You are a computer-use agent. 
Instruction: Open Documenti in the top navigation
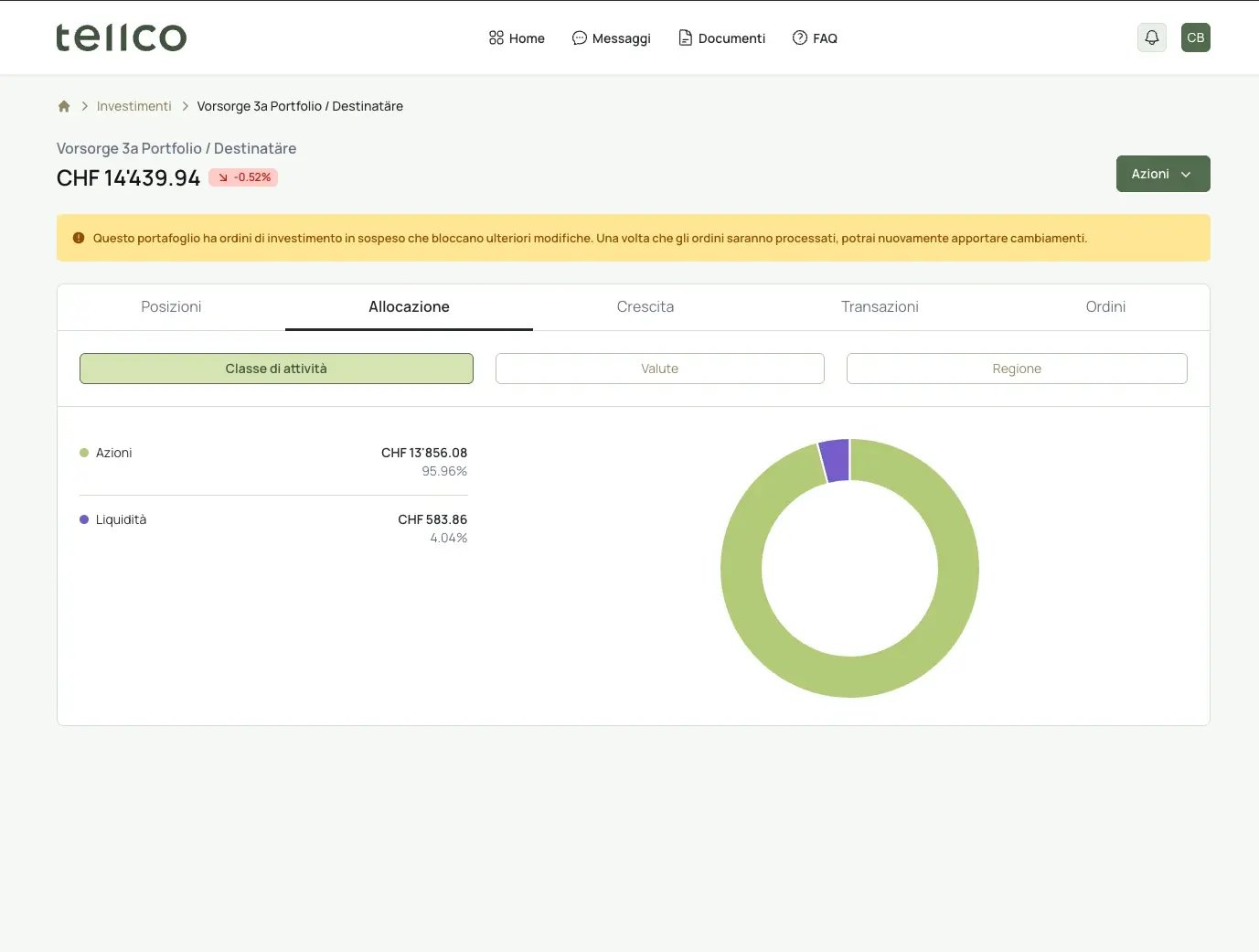(x=721, y=38)
